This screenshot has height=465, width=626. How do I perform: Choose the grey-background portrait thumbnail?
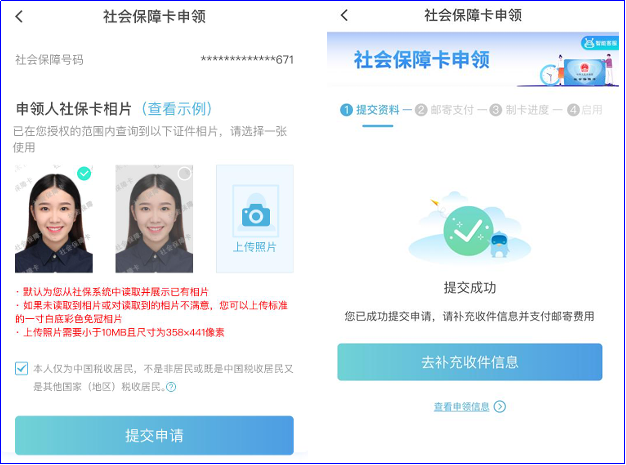point(154,219)
